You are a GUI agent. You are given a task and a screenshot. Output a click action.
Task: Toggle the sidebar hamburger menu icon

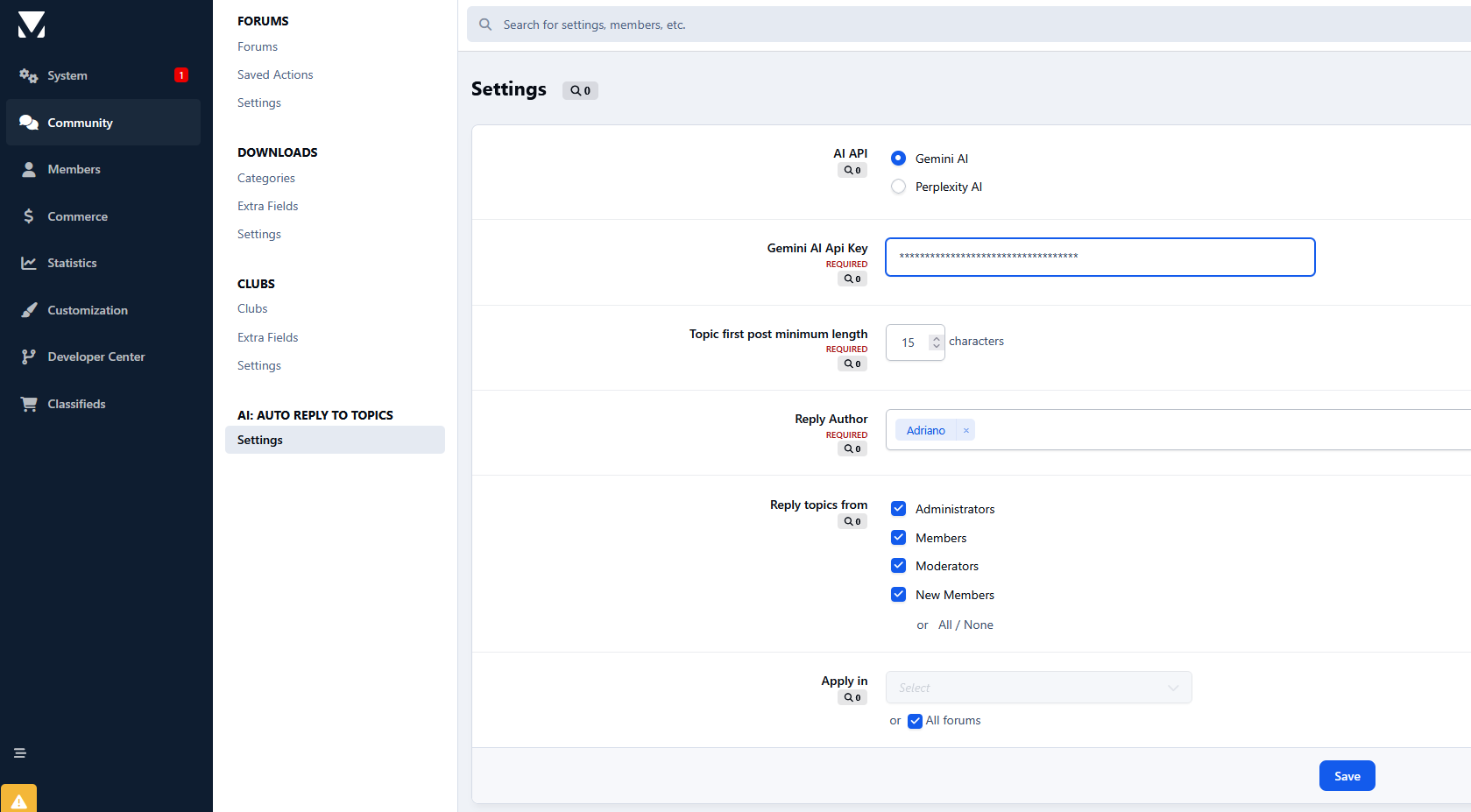point(20,753)
